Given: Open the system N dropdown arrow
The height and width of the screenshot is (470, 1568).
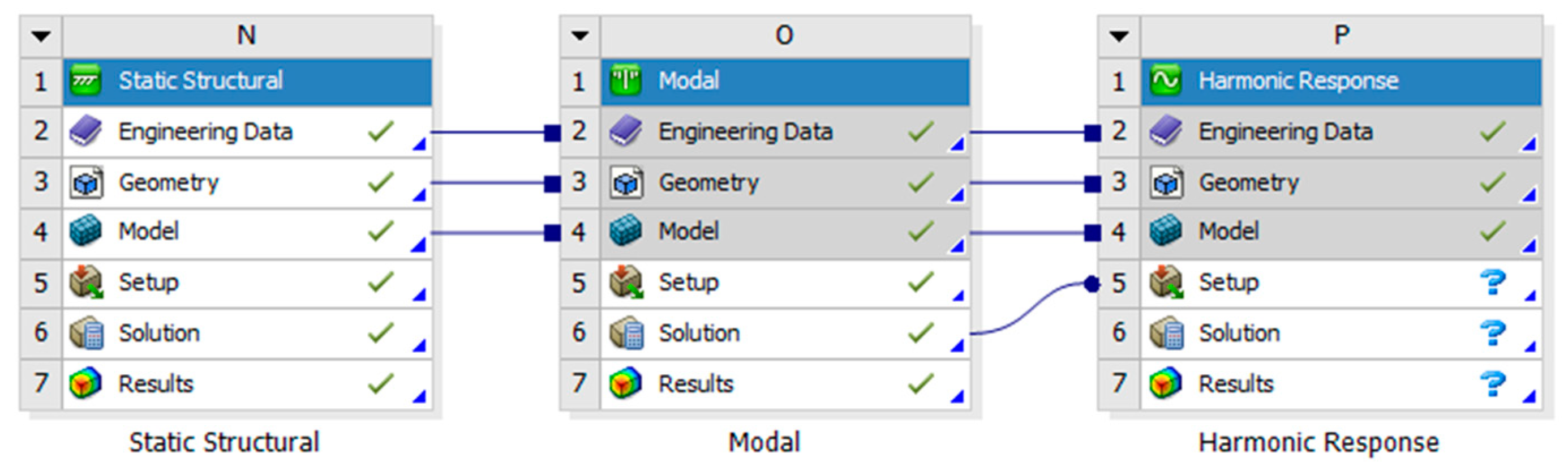Looking at the screenshot, I should click(x=41, y=36).
